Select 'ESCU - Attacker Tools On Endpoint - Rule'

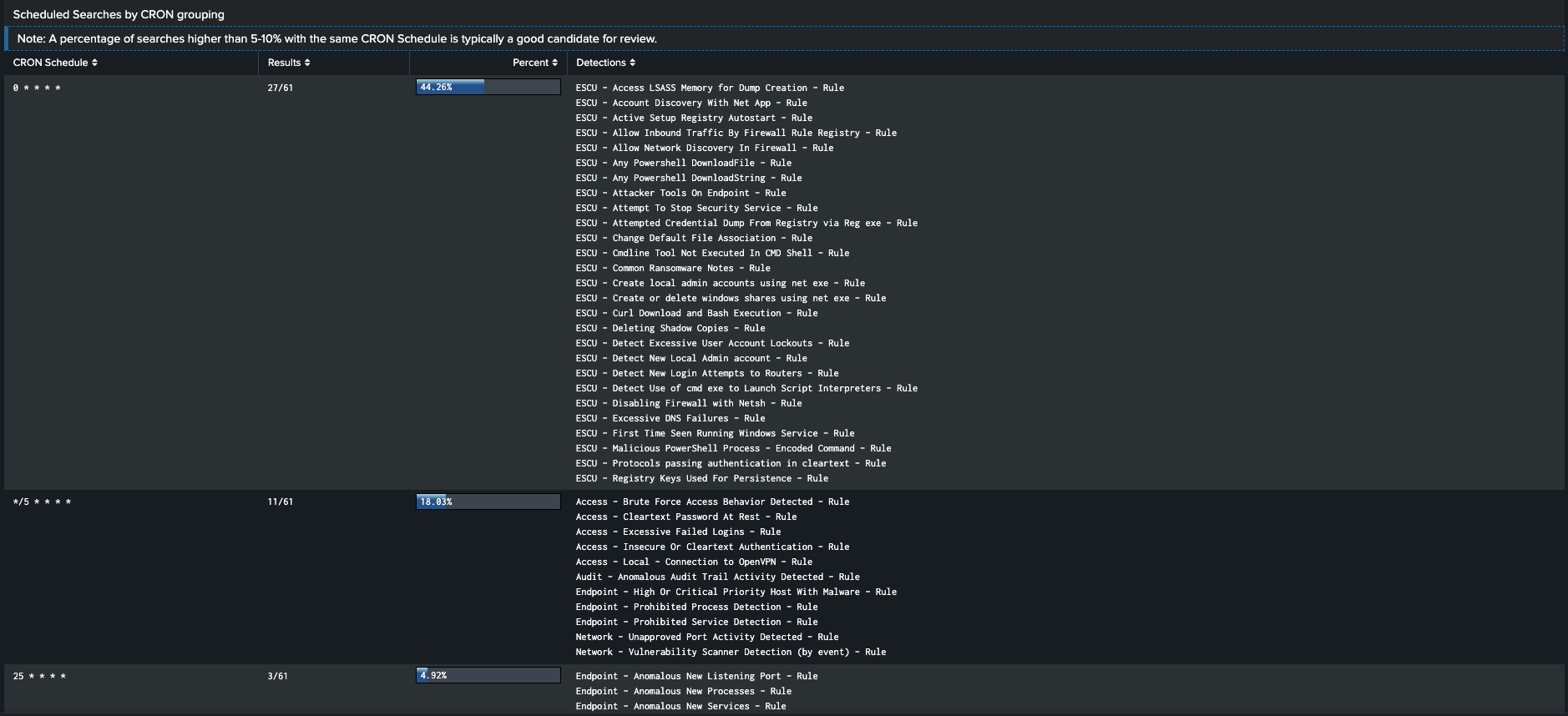(x=680, y=193)
